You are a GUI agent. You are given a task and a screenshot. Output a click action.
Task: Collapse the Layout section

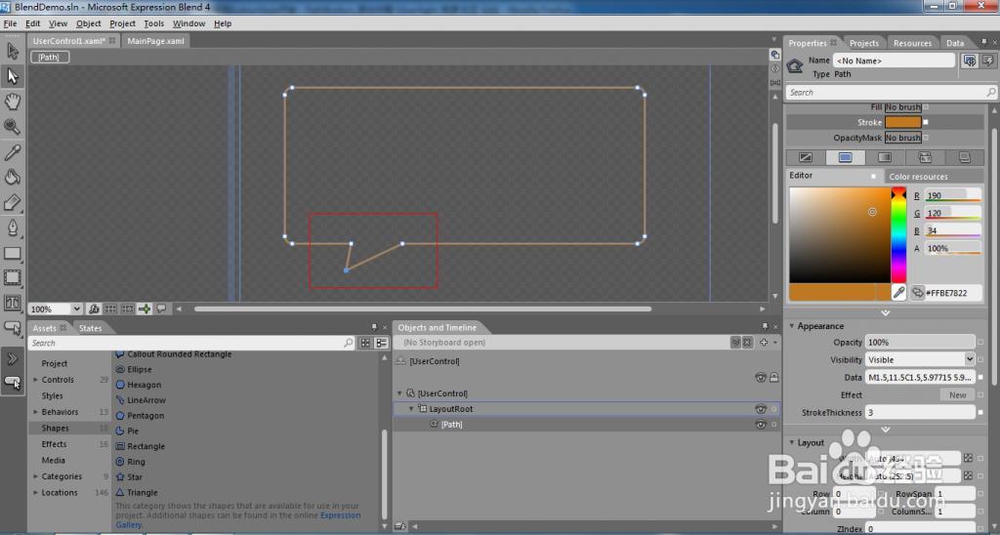[792, 443]
